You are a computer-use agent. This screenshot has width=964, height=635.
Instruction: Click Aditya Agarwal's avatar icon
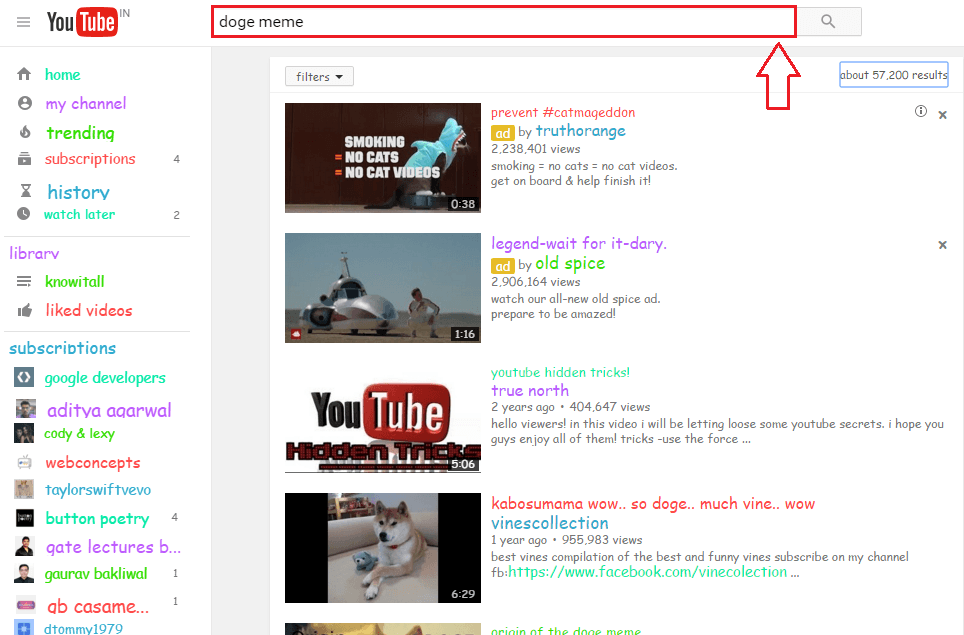(x=25, y=409)
